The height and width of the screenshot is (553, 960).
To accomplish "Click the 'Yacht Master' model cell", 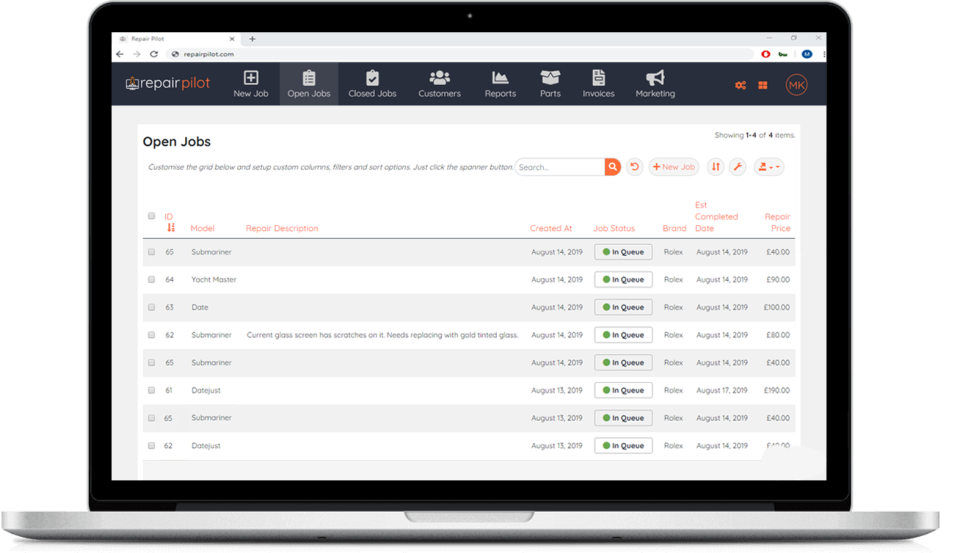I will pyautogui.click(x=214, y=279).
